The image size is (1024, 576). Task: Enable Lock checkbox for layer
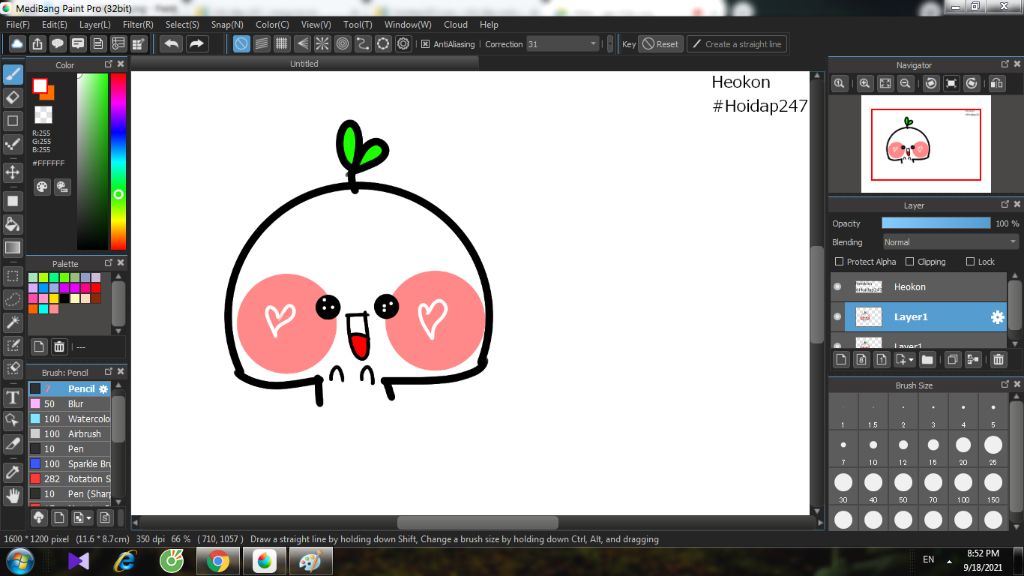coord(970,261)
